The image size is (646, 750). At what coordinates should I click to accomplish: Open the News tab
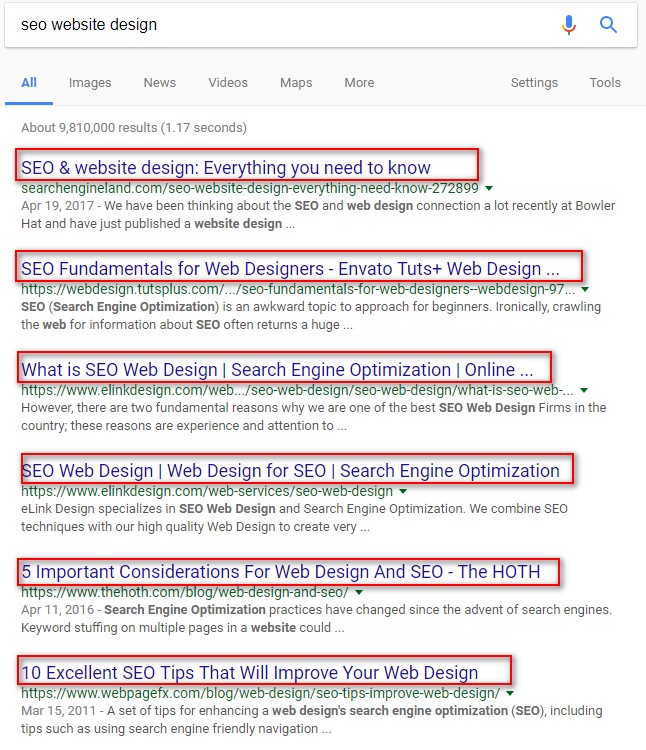tap(160, 83)
